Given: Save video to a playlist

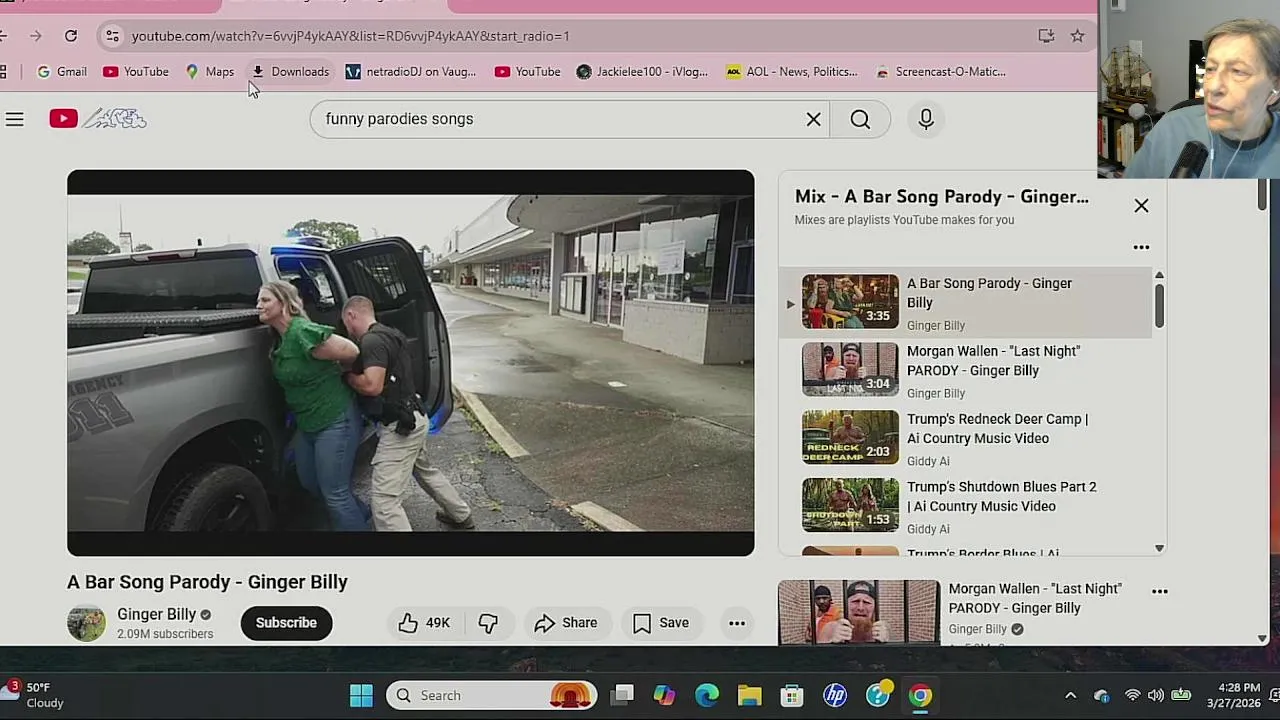Looking at the screenshot, I should (661, 623).
